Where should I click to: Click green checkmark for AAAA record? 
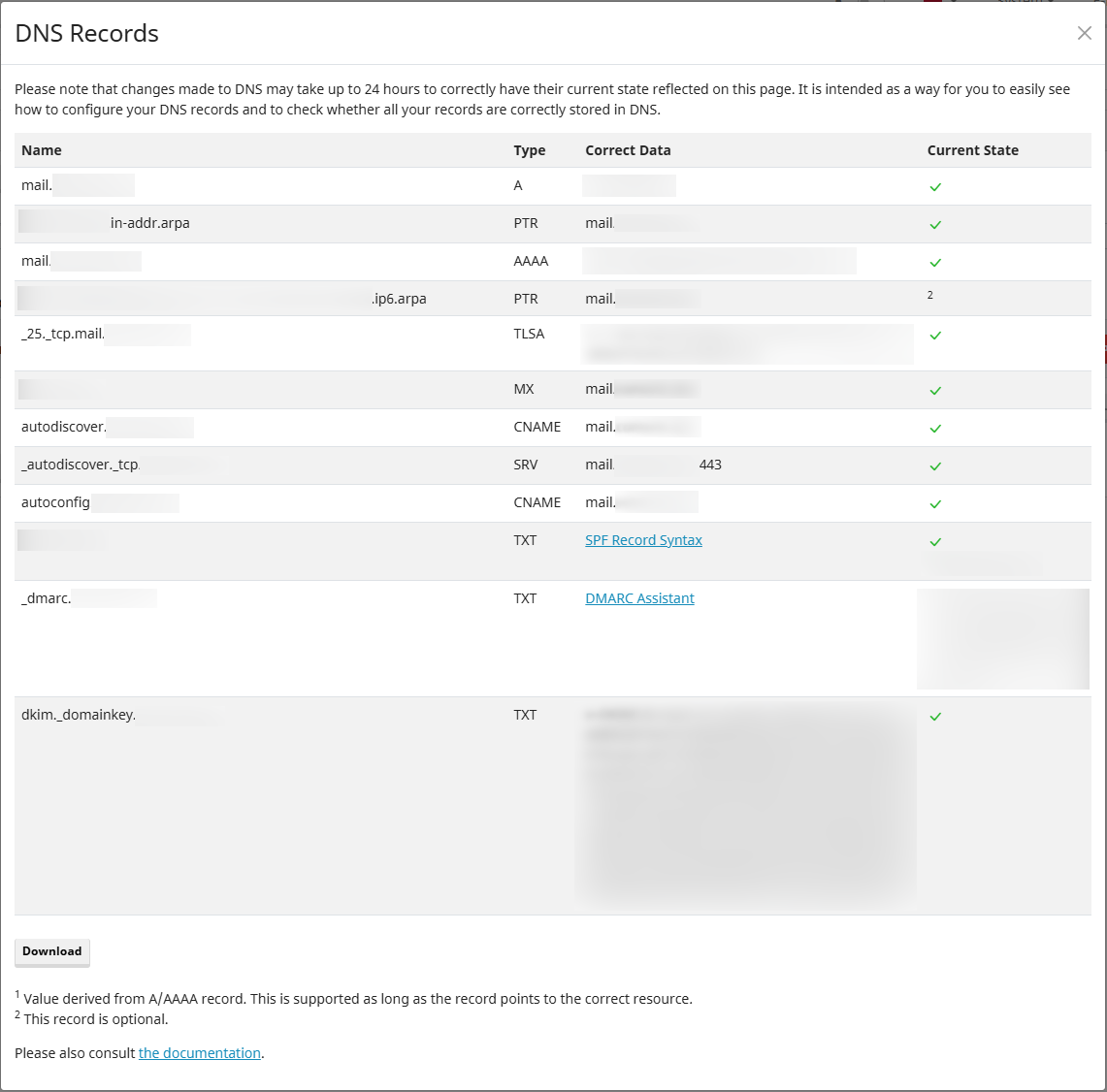935,263
